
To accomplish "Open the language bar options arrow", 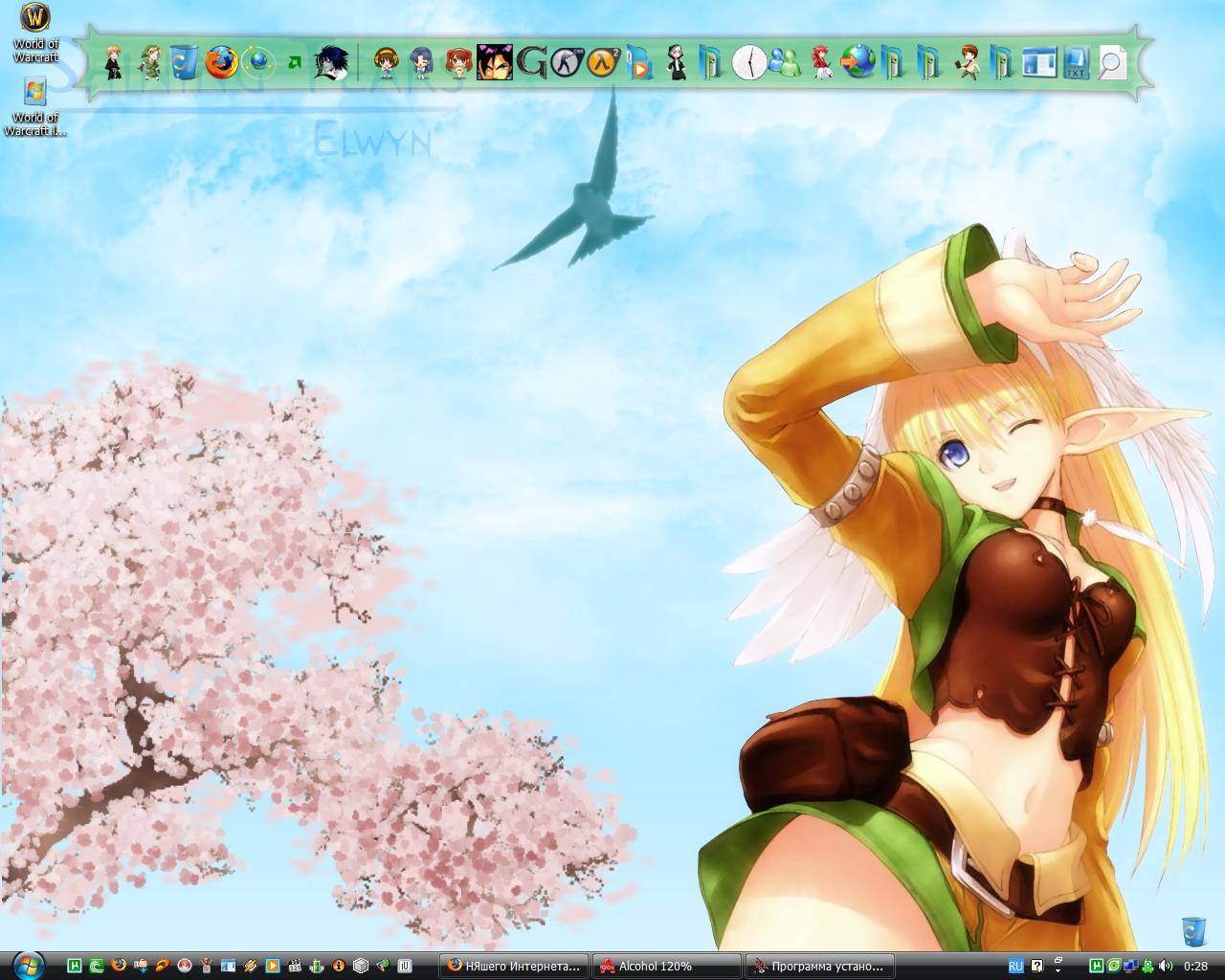I will pos(1058,969).
